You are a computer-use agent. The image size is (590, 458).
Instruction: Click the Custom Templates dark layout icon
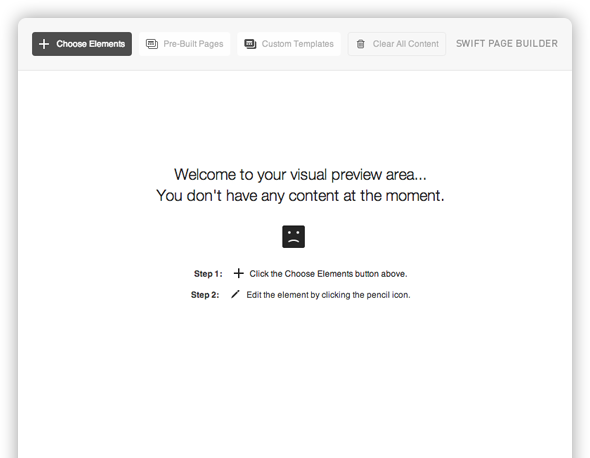[x=250, y=44]
